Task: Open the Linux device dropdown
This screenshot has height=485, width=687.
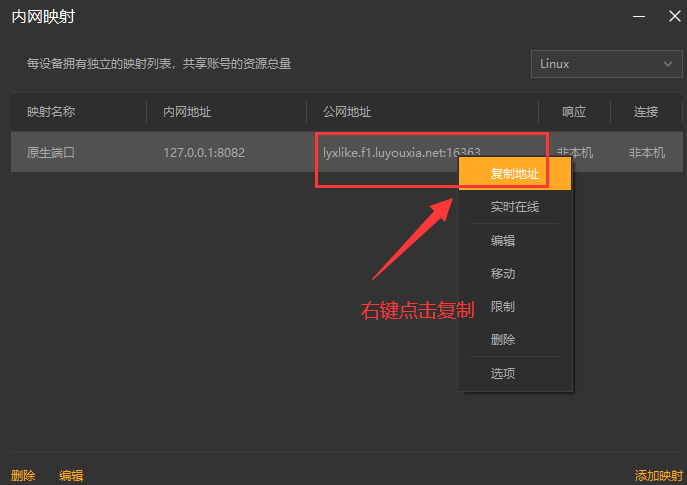Action: tap(606, 64)
